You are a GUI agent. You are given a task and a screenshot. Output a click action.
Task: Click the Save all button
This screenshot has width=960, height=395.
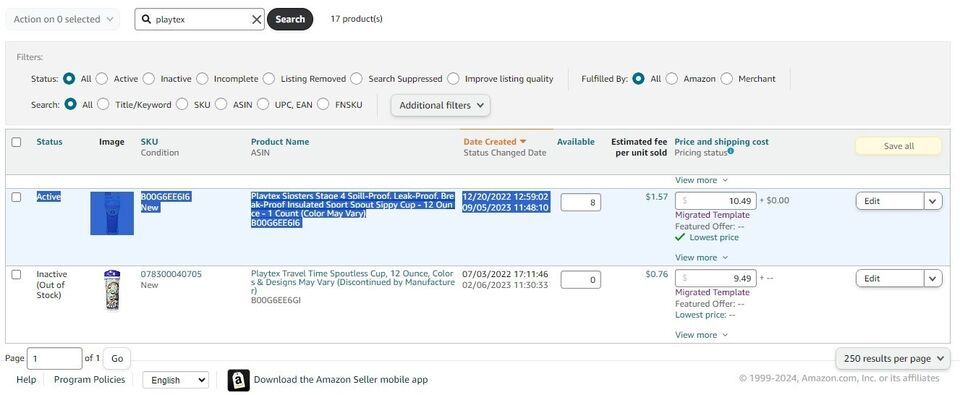pyautogui.click(x=898, y=146)
